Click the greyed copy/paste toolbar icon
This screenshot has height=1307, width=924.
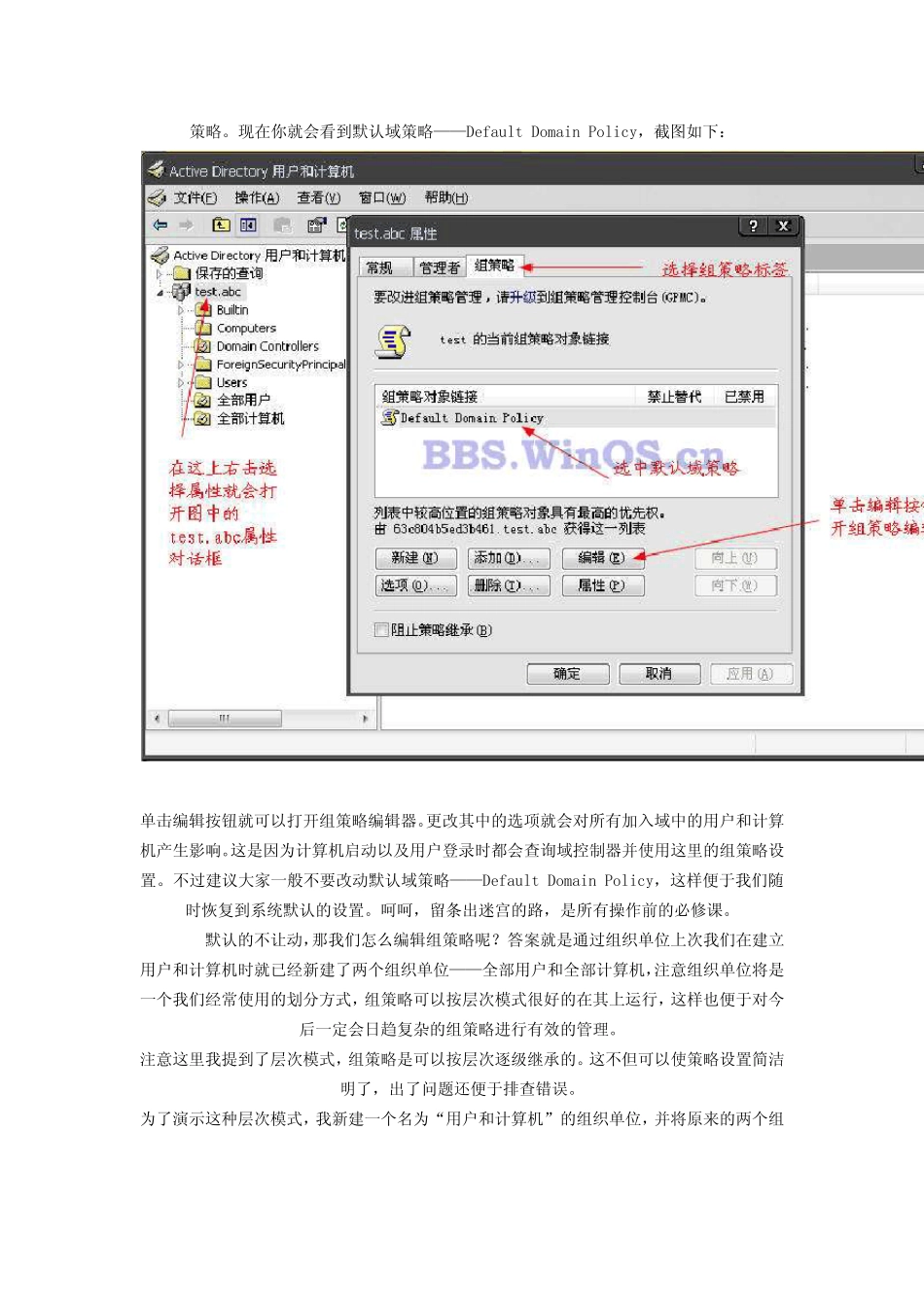[x=283, y=225]
